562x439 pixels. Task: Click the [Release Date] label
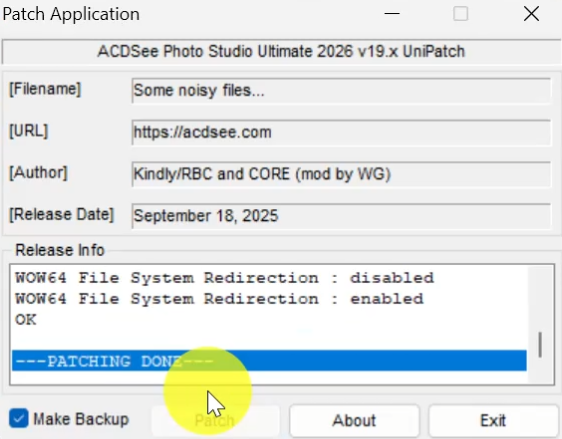pos(61,214)
